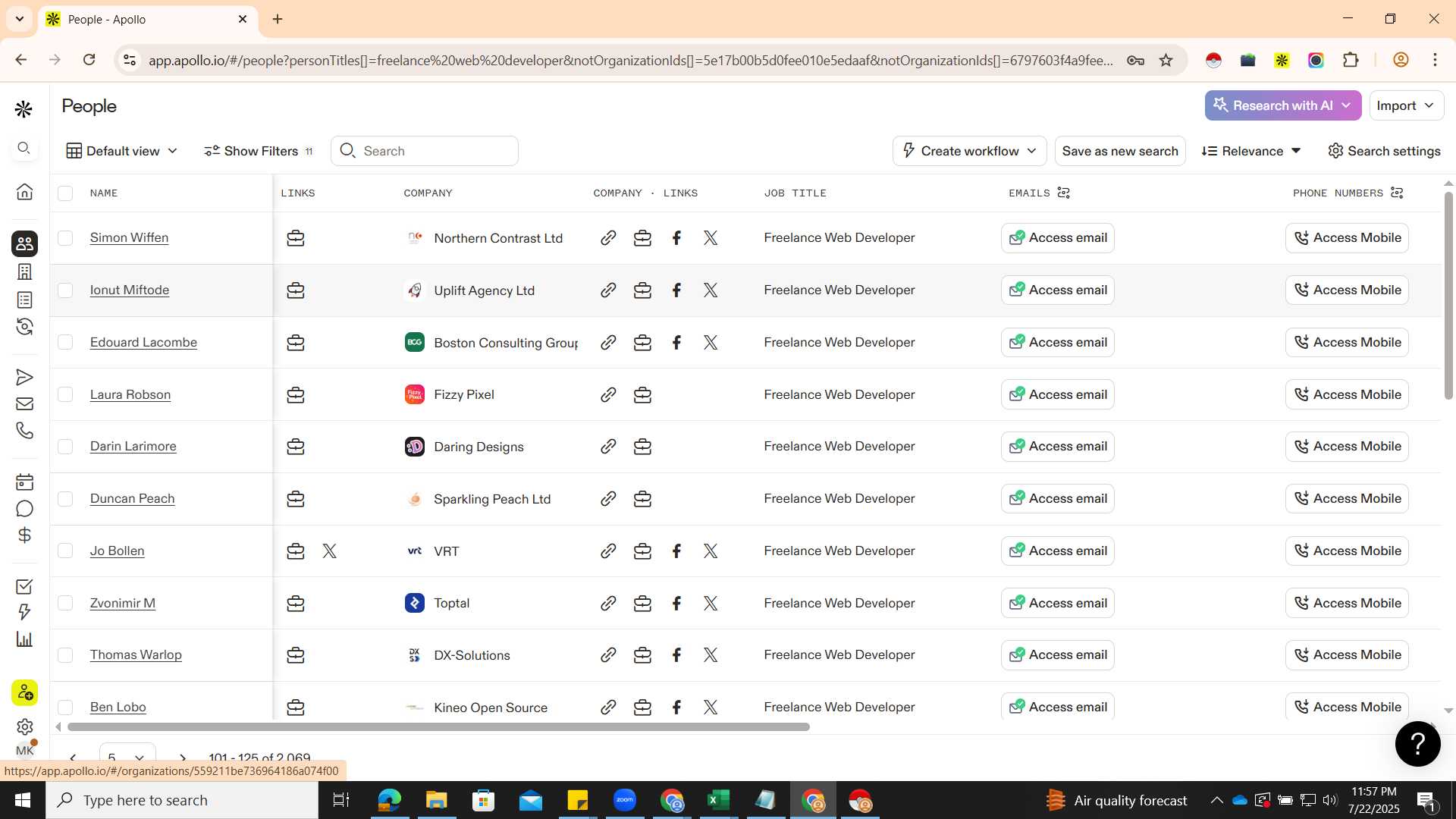Check the box for Darin Larimore
The image size is (1456, 819).
click(x=65, y=447)
